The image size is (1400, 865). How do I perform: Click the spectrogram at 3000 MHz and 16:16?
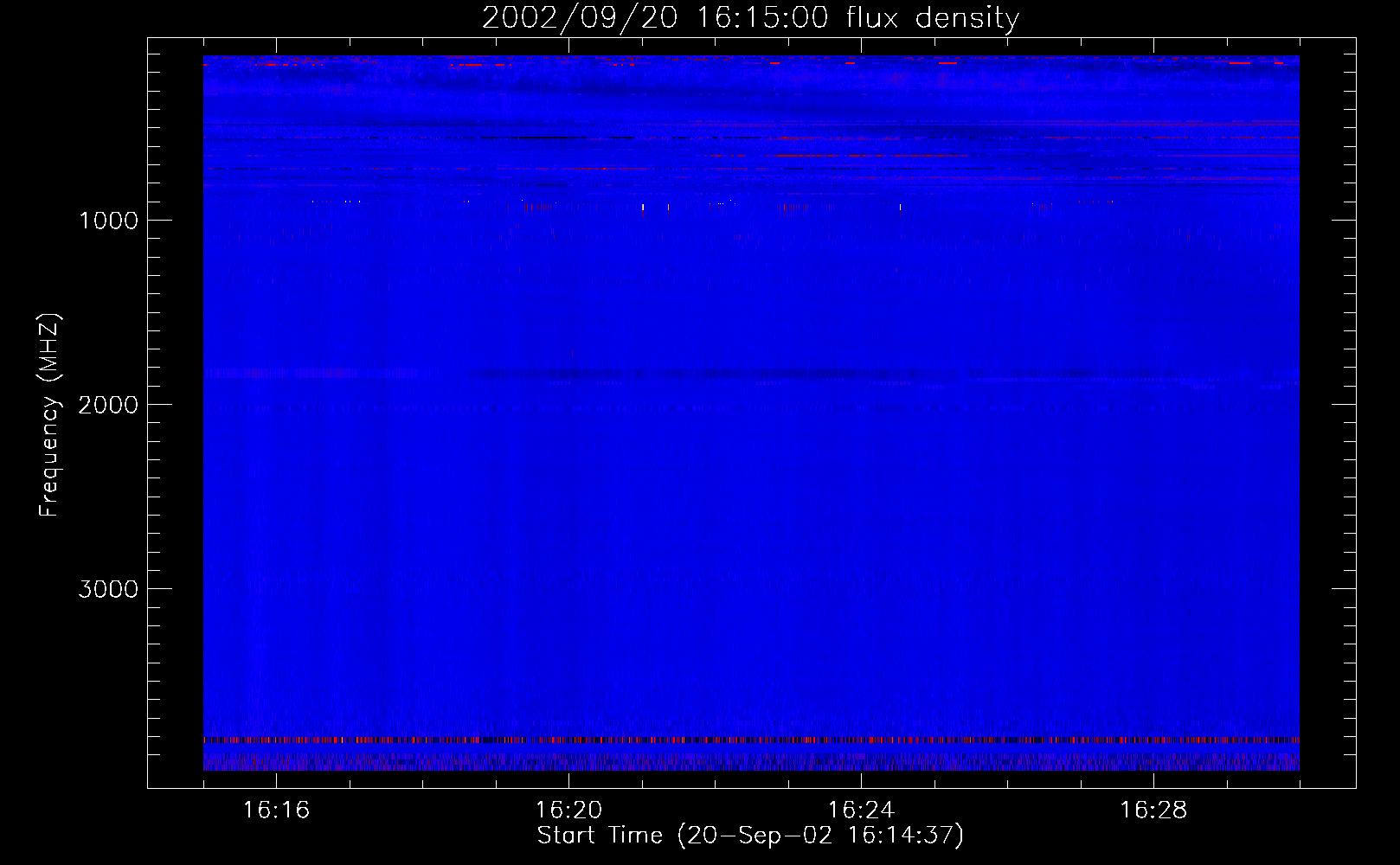tap(276, 588)
